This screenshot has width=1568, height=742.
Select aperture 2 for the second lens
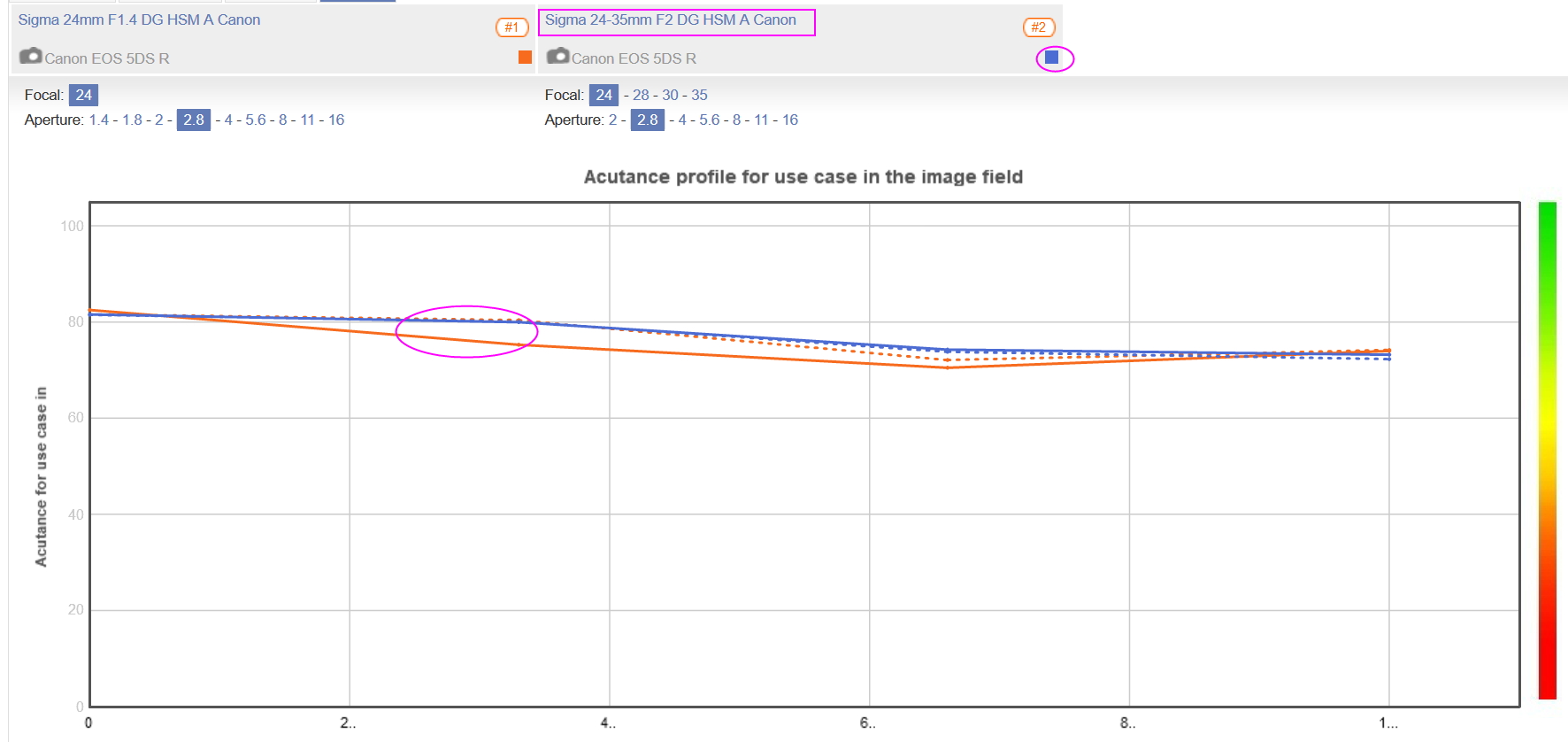click(x=612, y=120)
